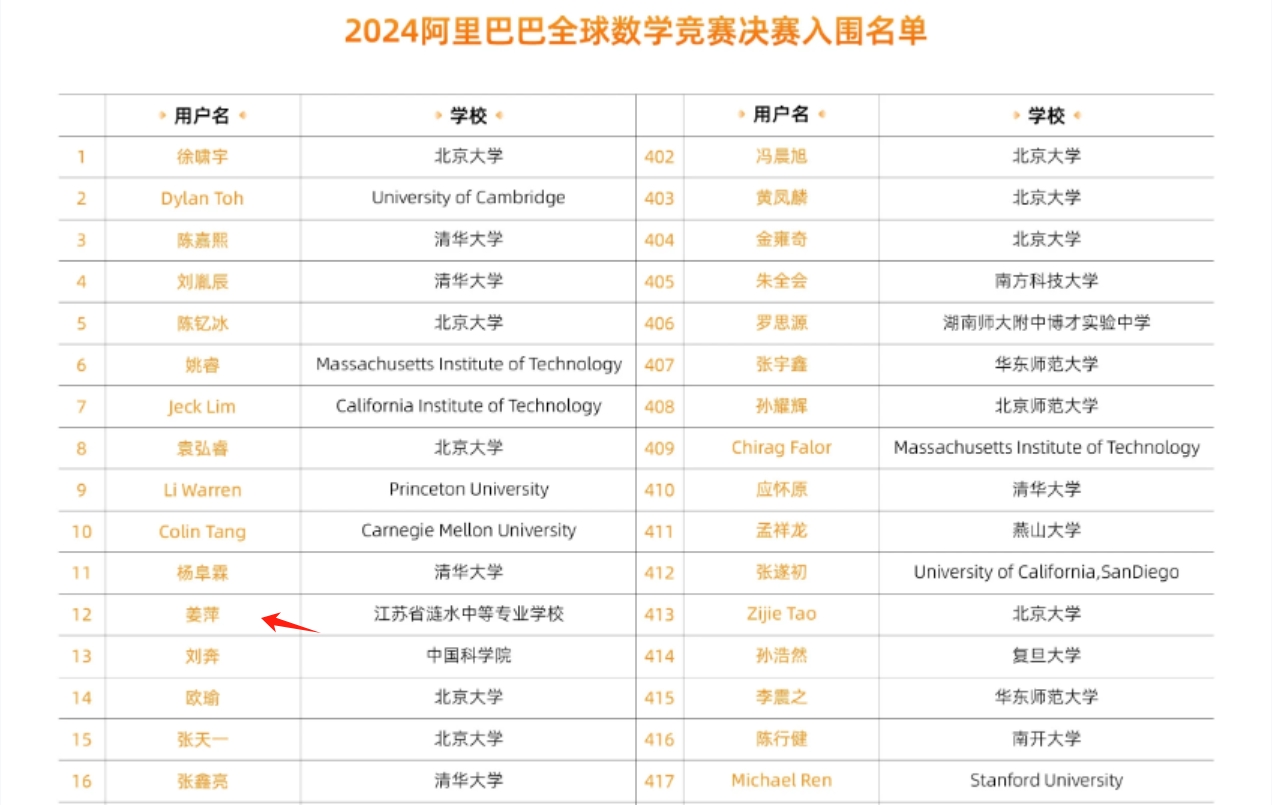Click the name 冯晨旭 in row 402
Viewport: 1272px width, 805px height.
pos(781,156)
